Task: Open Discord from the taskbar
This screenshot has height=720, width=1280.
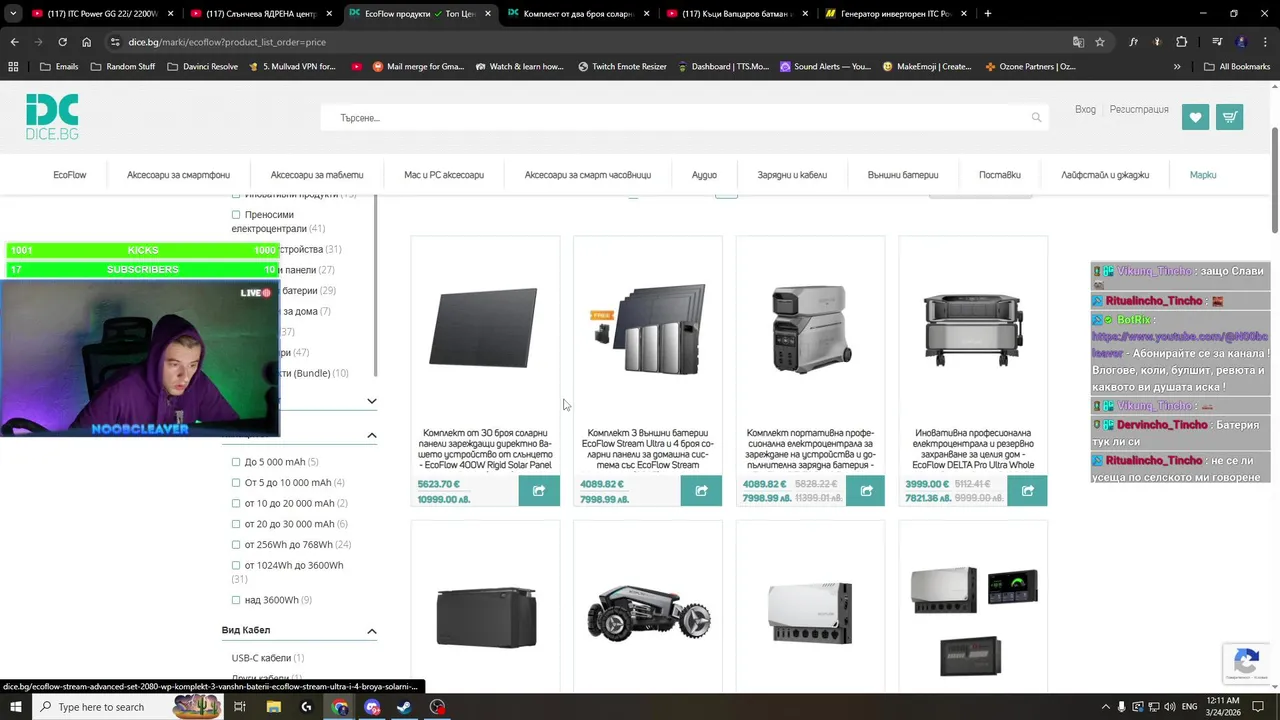Action: tap(372, 707)
